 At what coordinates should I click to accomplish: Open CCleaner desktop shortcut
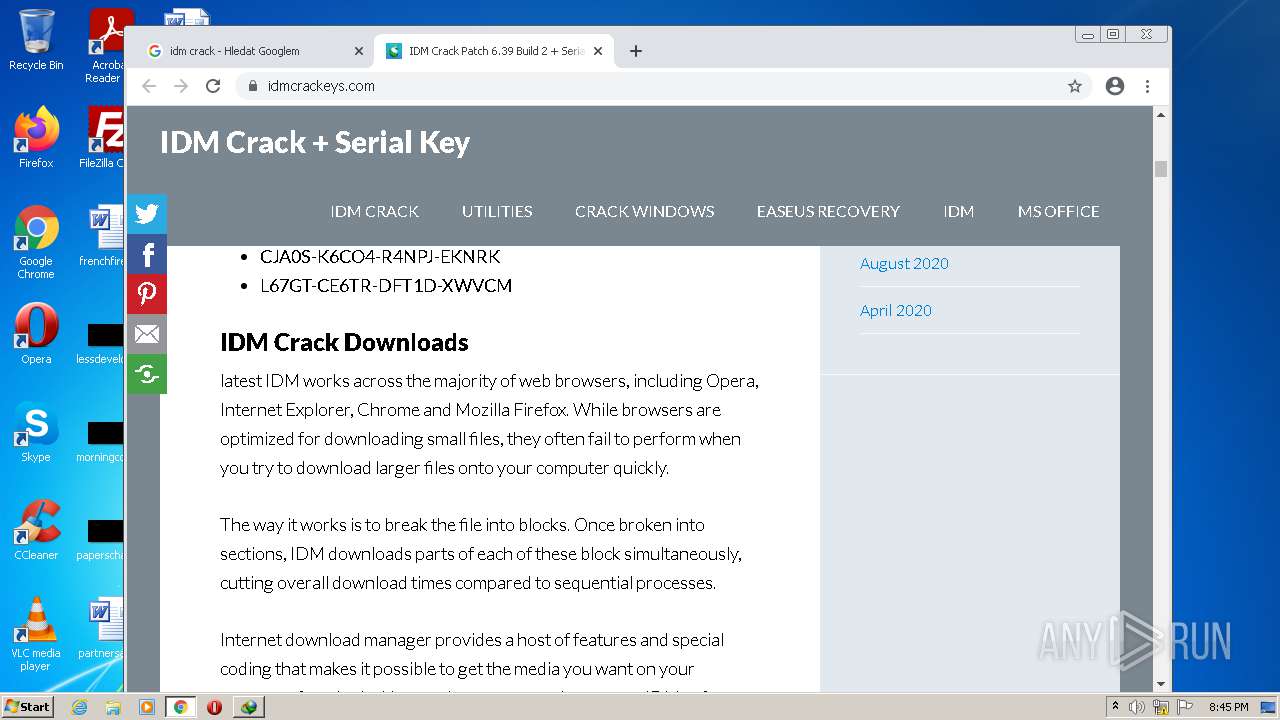[x=36, y=530]
